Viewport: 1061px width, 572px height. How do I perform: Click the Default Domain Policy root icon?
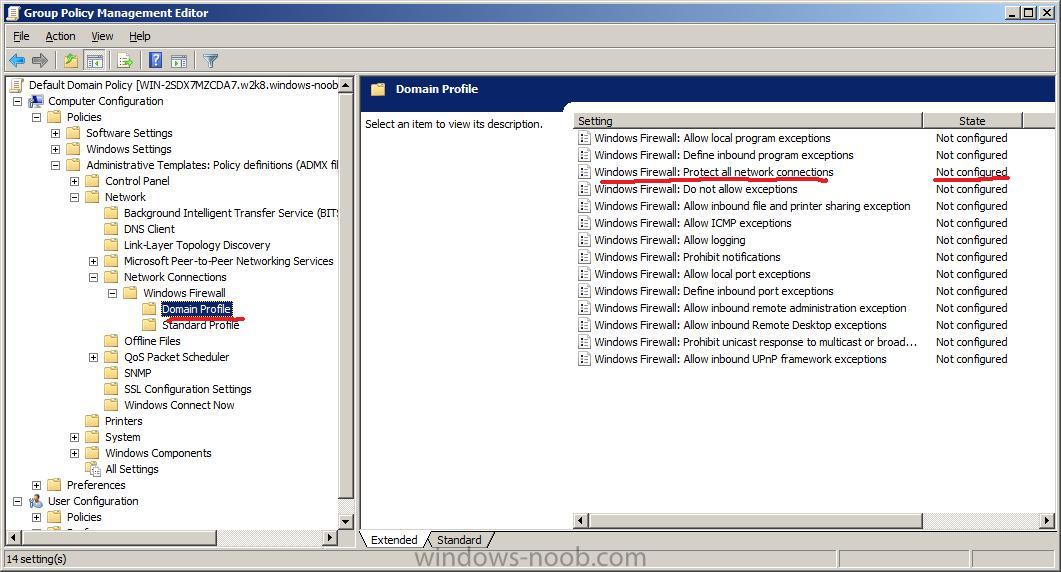(17, 85)
